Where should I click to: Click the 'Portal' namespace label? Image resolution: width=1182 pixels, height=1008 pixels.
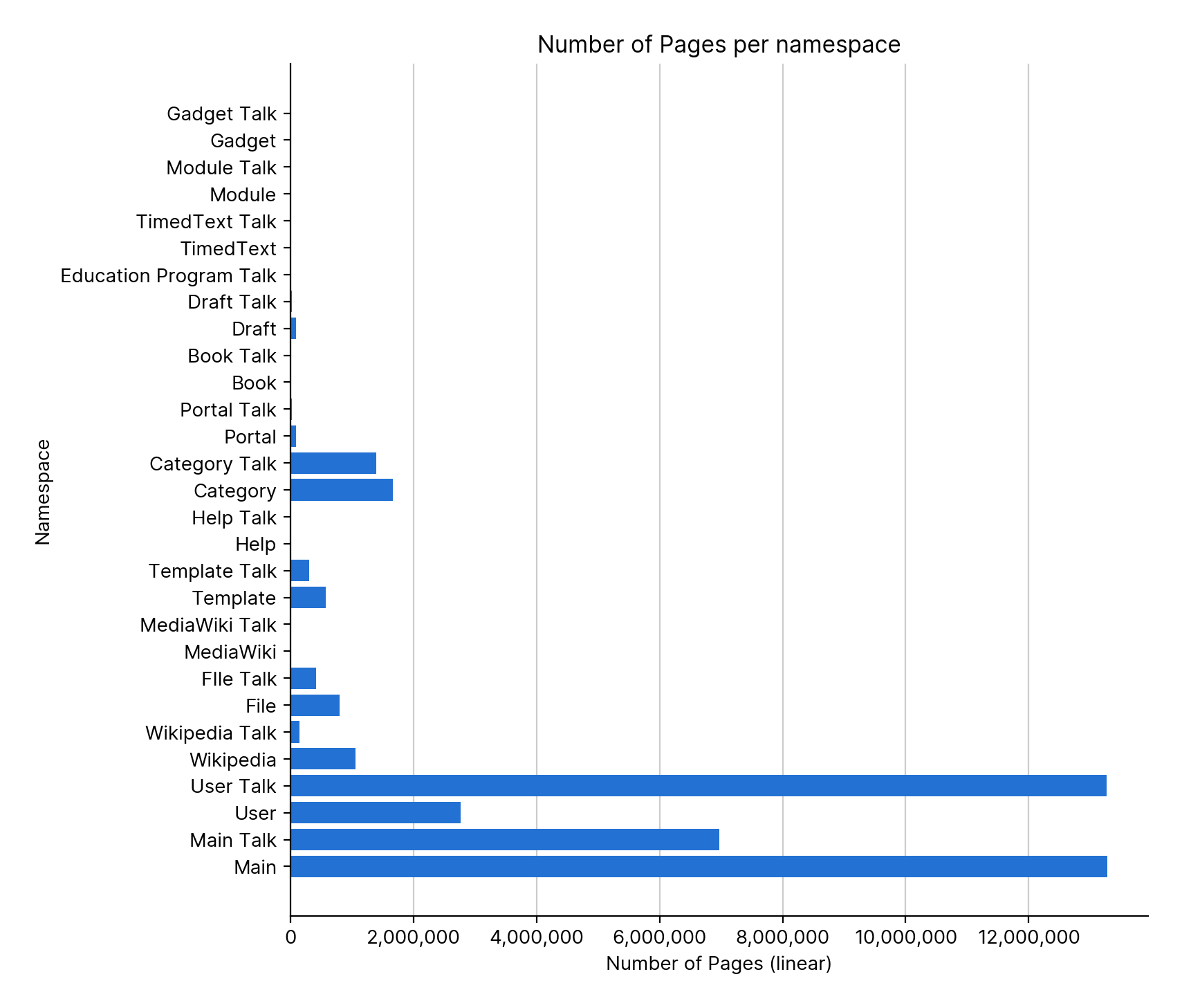click(250, 437)
